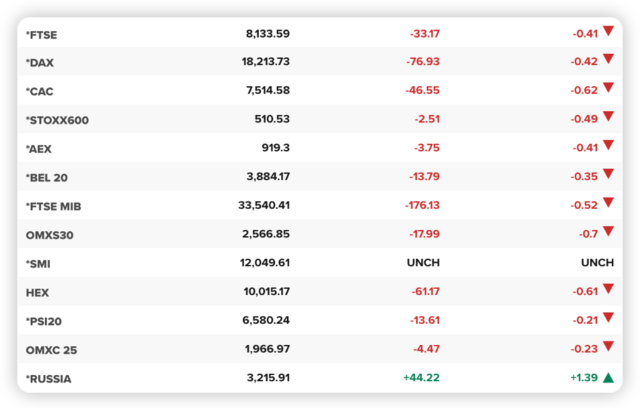640x410 pixels.
Task: Click the RUSSIA change value +44.22
Action: pos(422,378)
